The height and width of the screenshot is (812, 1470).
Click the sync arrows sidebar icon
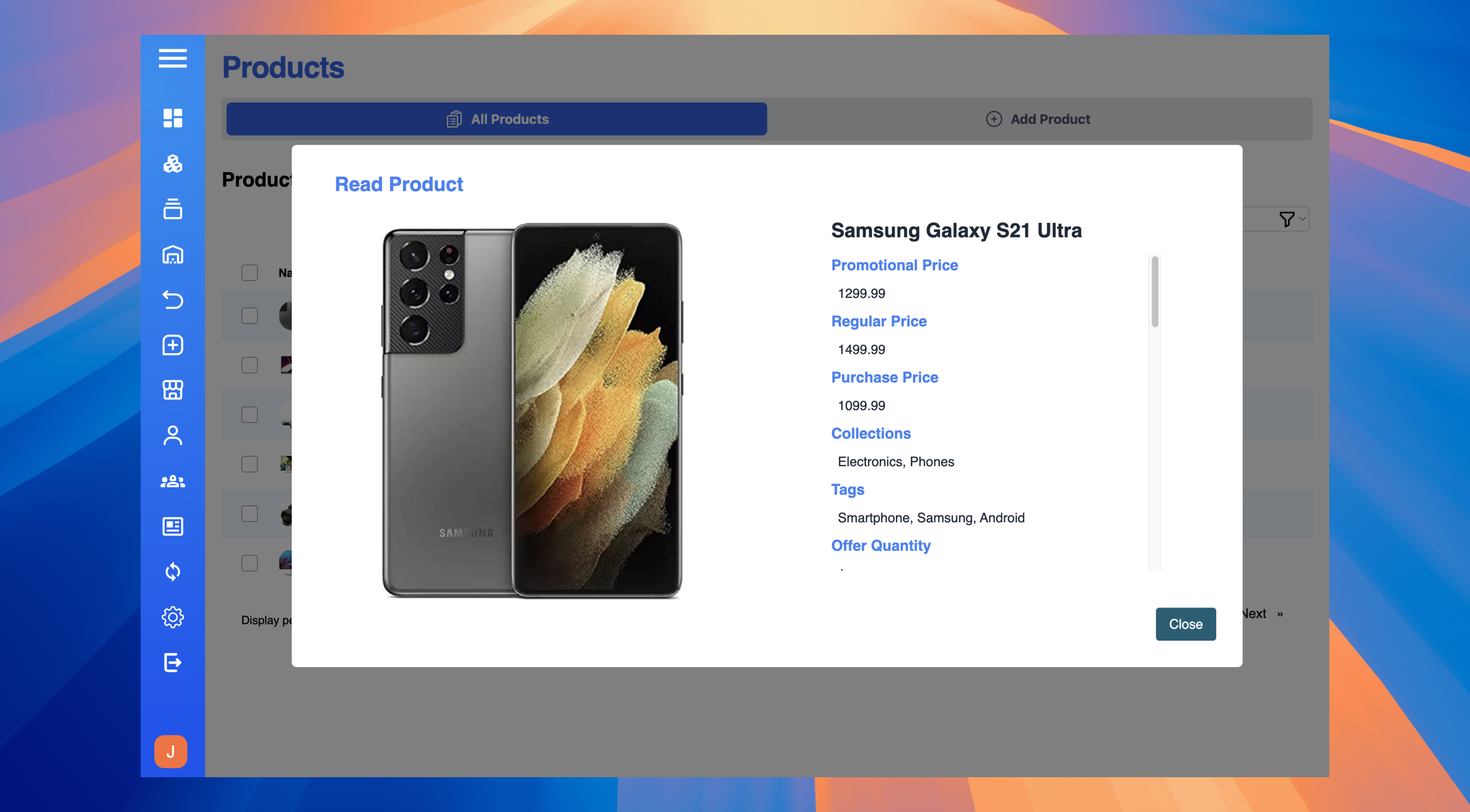pyautogui.click(x=172, y=571)
